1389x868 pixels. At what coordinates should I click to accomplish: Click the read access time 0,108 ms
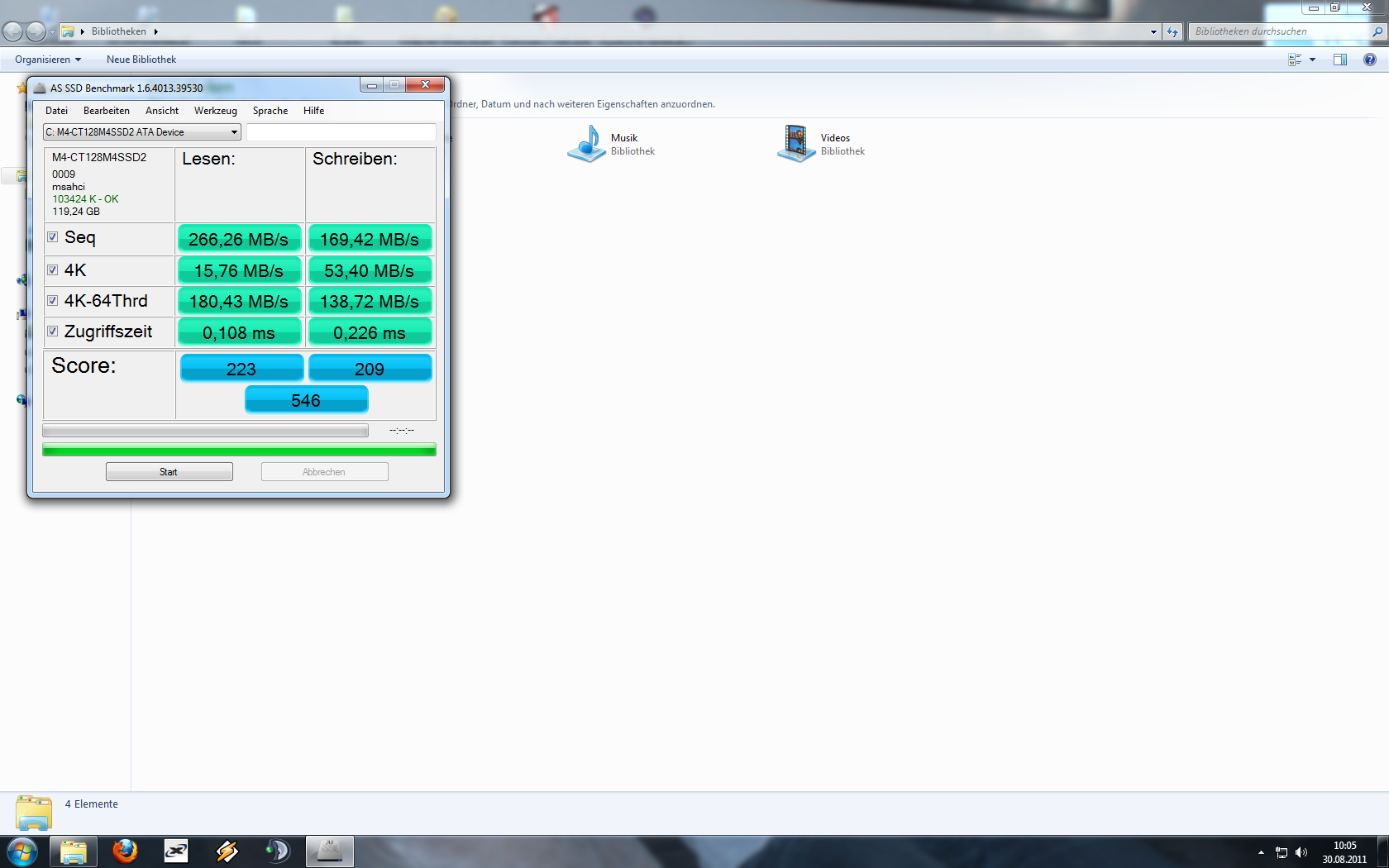239,332
